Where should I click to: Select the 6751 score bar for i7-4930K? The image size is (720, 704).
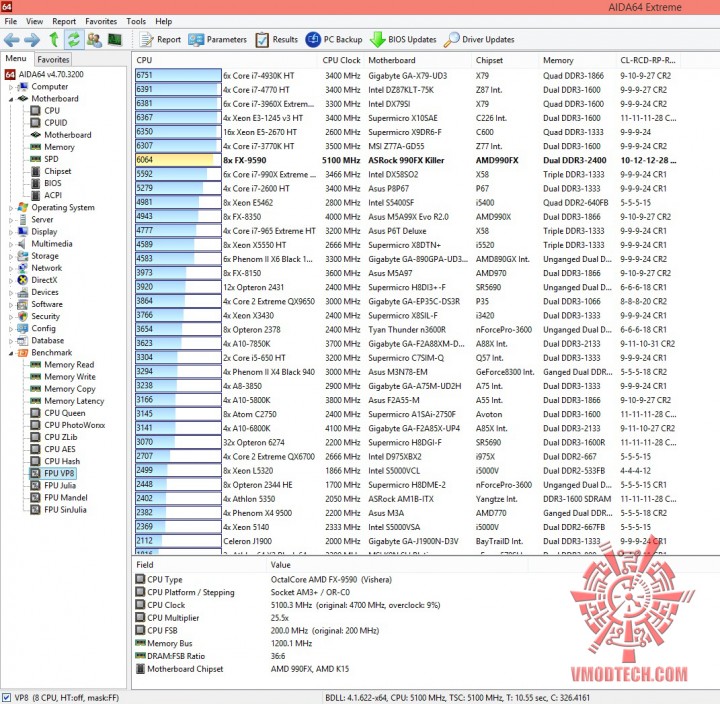[178, 75]
